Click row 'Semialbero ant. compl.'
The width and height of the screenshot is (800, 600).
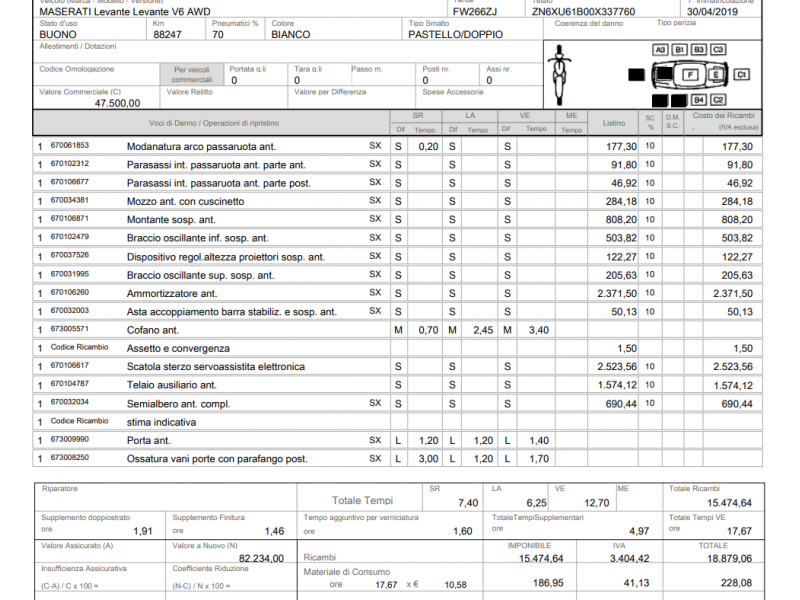pyautogui.click(x=397, y=404)
